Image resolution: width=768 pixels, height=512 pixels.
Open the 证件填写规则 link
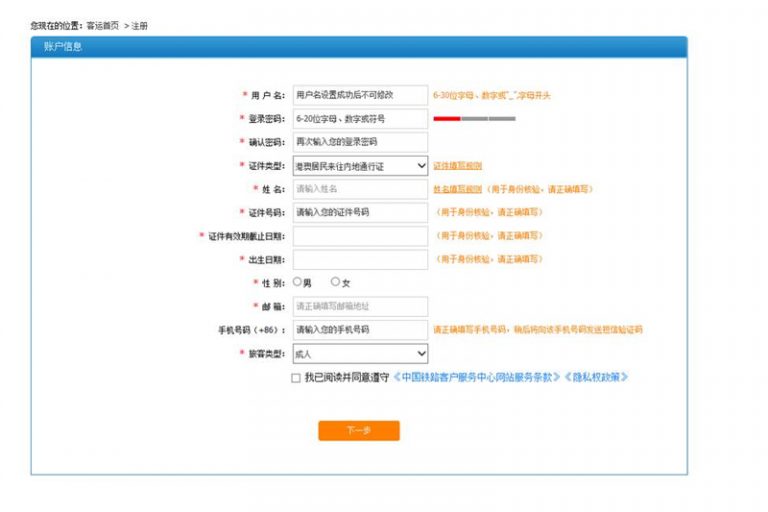click(458, 166)
